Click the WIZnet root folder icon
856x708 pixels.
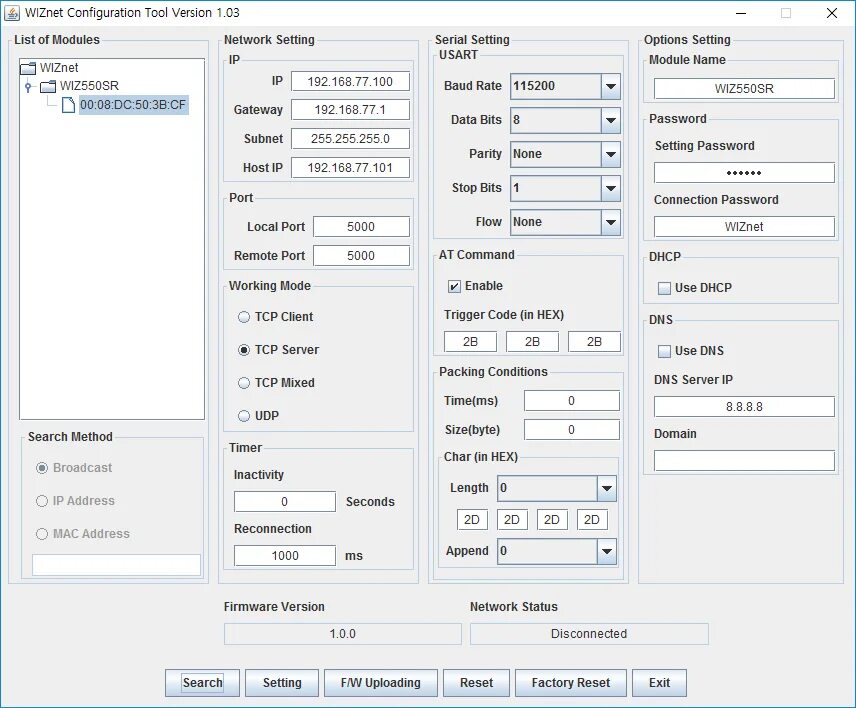(x=28, y=68)
